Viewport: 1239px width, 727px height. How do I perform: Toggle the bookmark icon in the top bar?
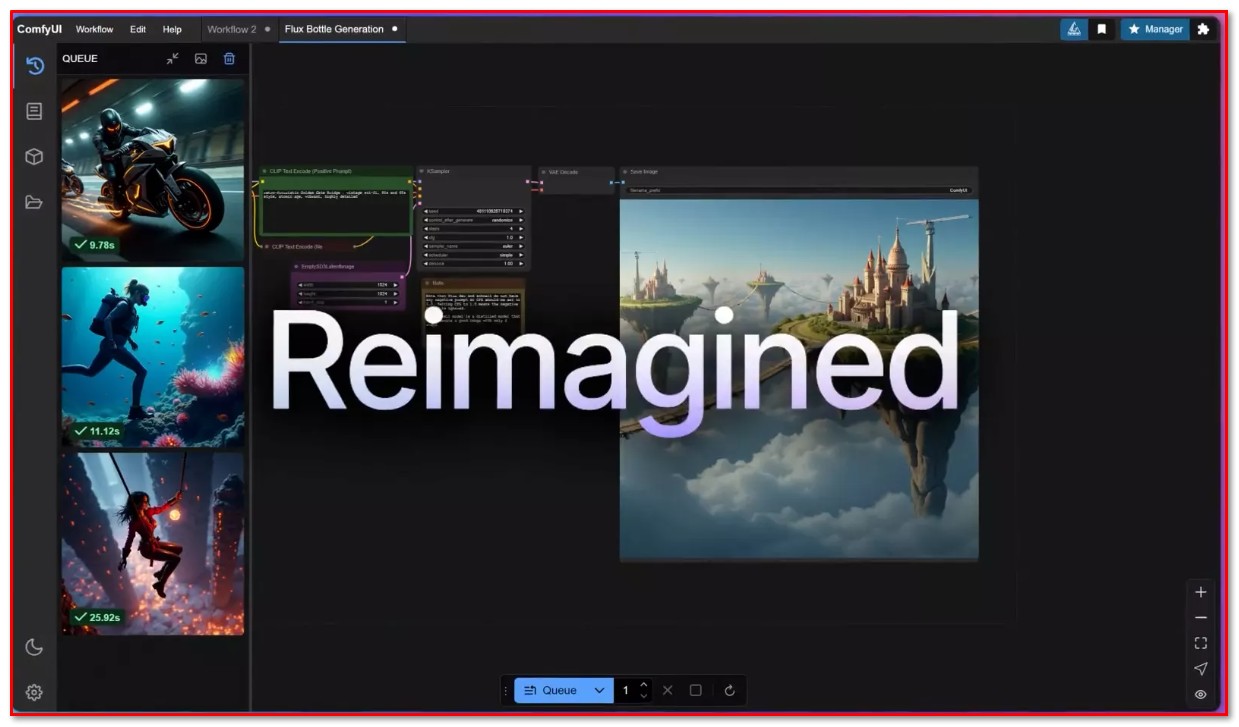pos(1102,29)
